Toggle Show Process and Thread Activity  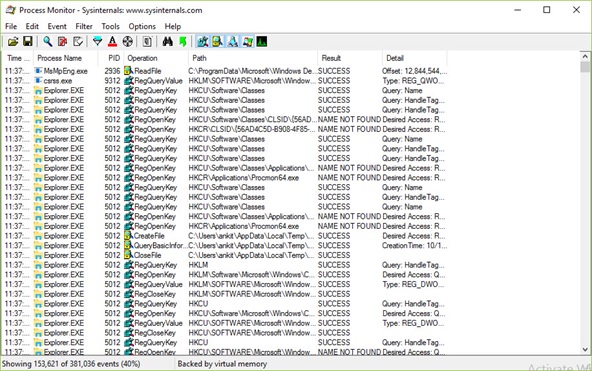click(x=248, y=42)
